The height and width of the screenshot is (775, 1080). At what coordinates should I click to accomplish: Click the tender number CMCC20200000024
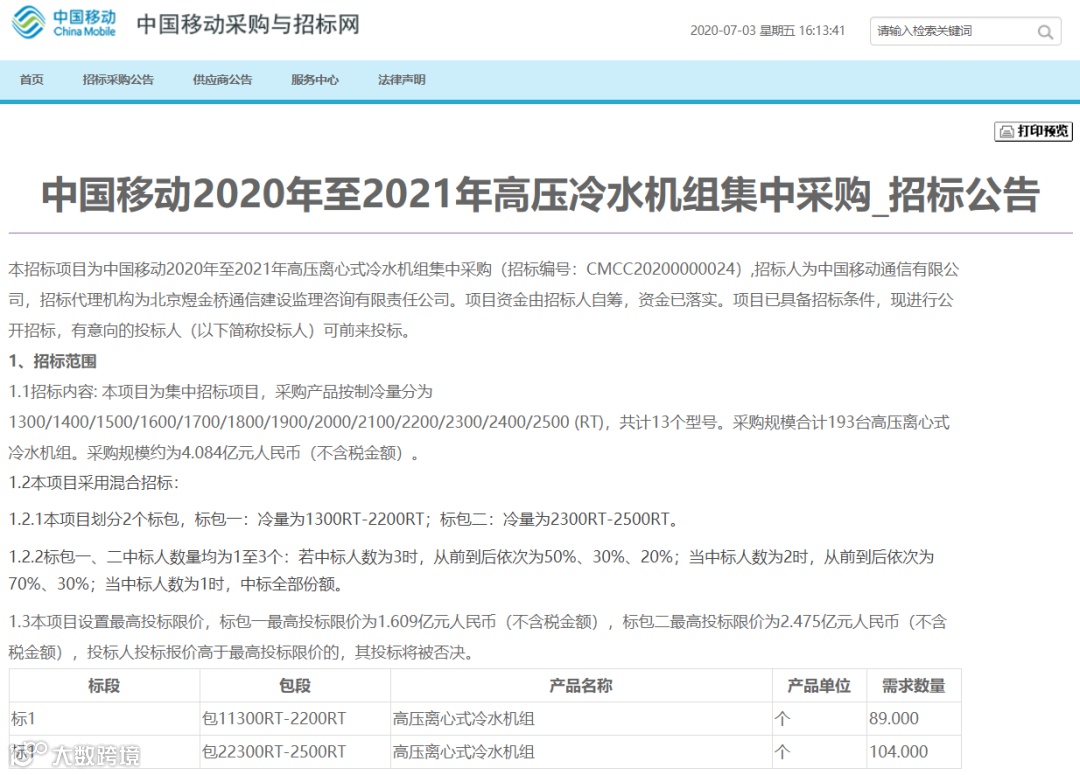click(x=663, y=269)
